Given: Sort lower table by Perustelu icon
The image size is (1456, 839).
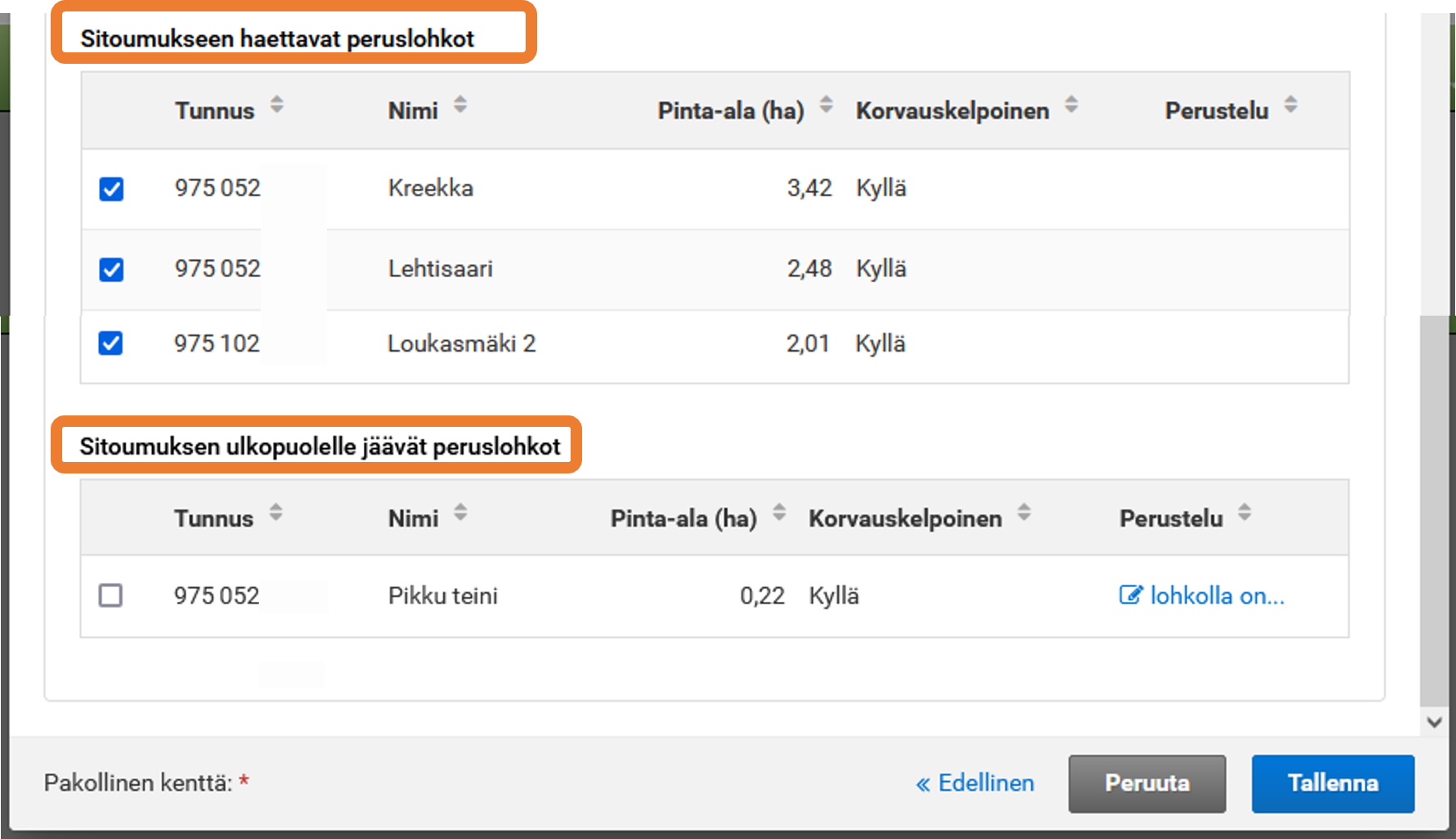Looking at the screenshot, I should pyautogui.click(x=1244, y=513).
